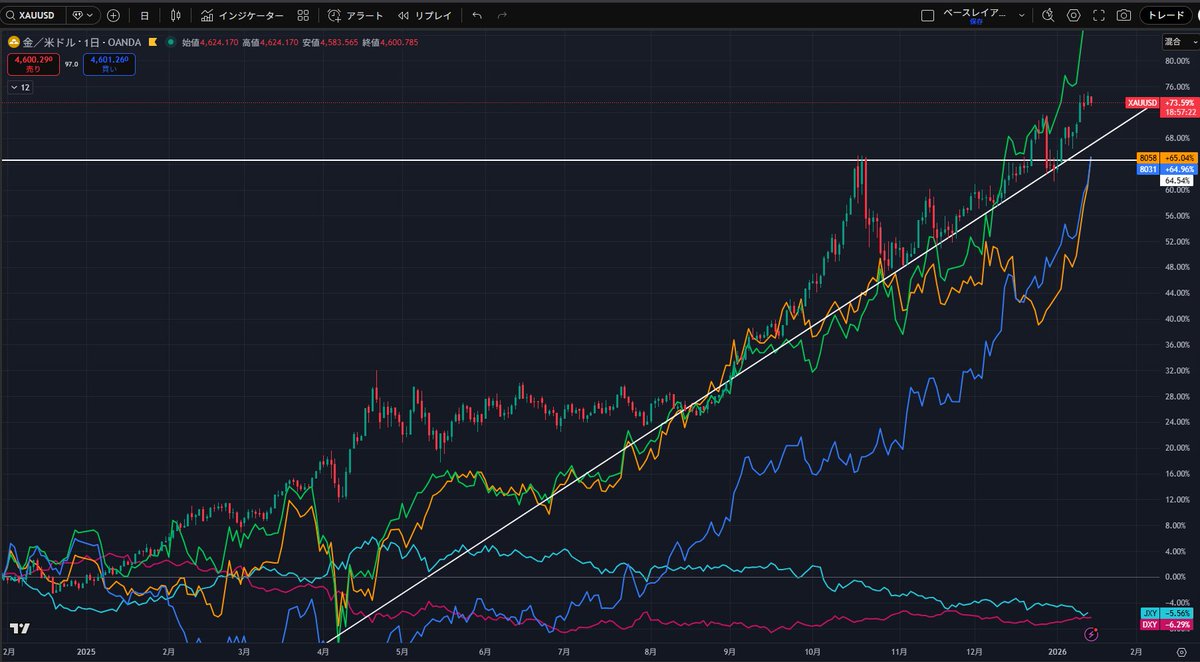The height and width of the screenshot is (662, 1200).
Task: Click the gold symbol logo in legend
Action: pyautogui.click(x=13, y=42)
